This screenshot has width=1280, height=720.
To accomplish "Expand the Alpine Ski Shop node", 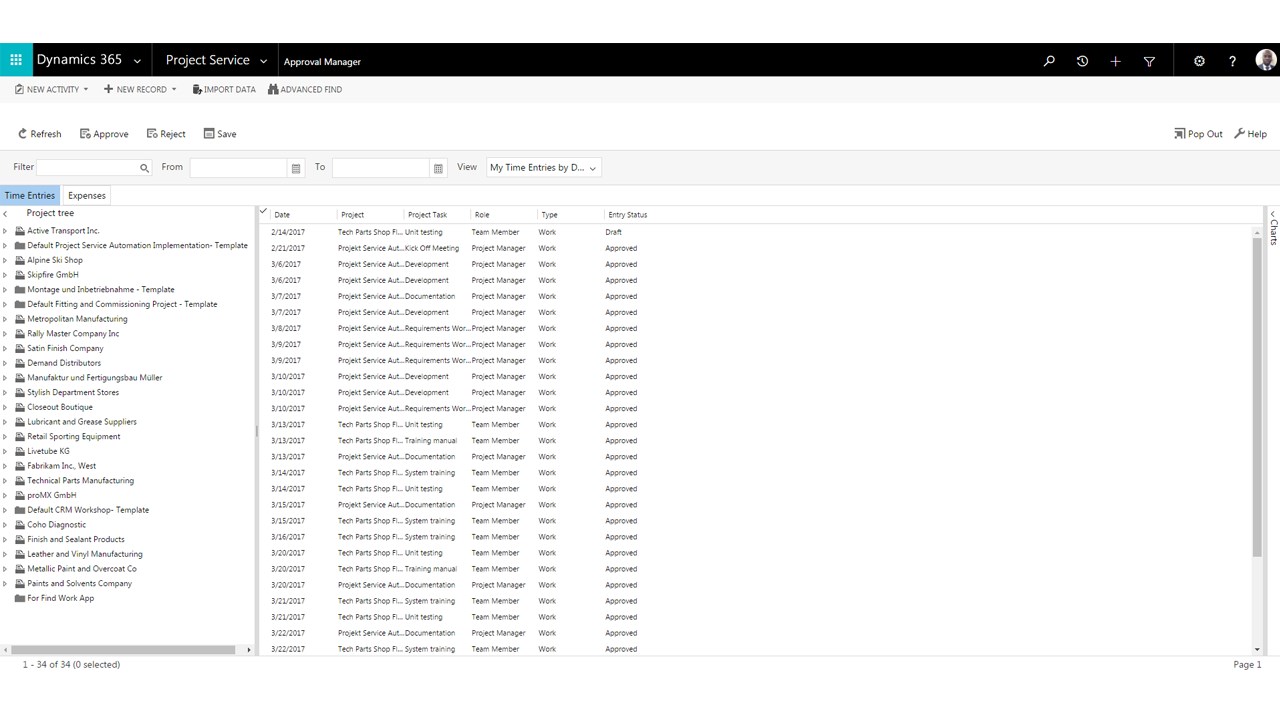I will tap(5, 260).
